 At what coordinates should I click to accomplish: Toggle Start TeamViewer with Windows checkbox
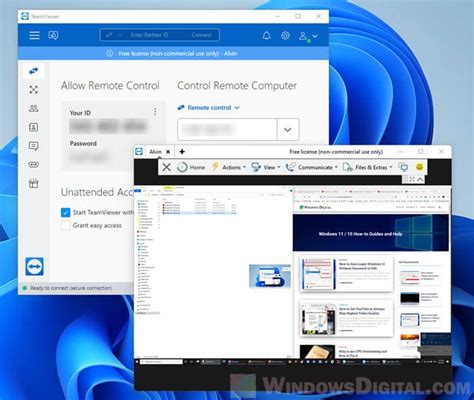point(66,212)
